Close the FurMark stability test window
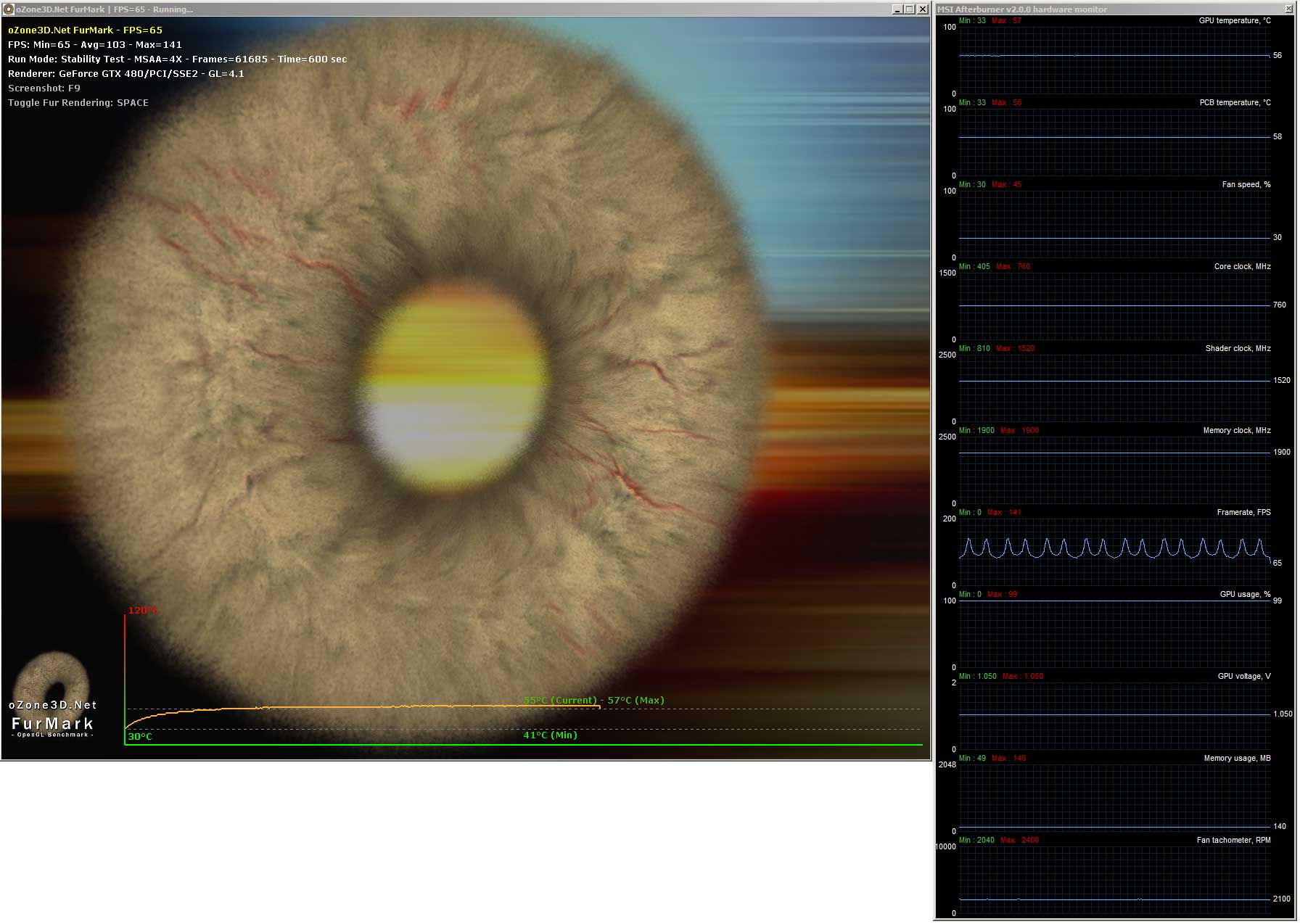This screenshot has width=1300, height=924. (923, 9)
